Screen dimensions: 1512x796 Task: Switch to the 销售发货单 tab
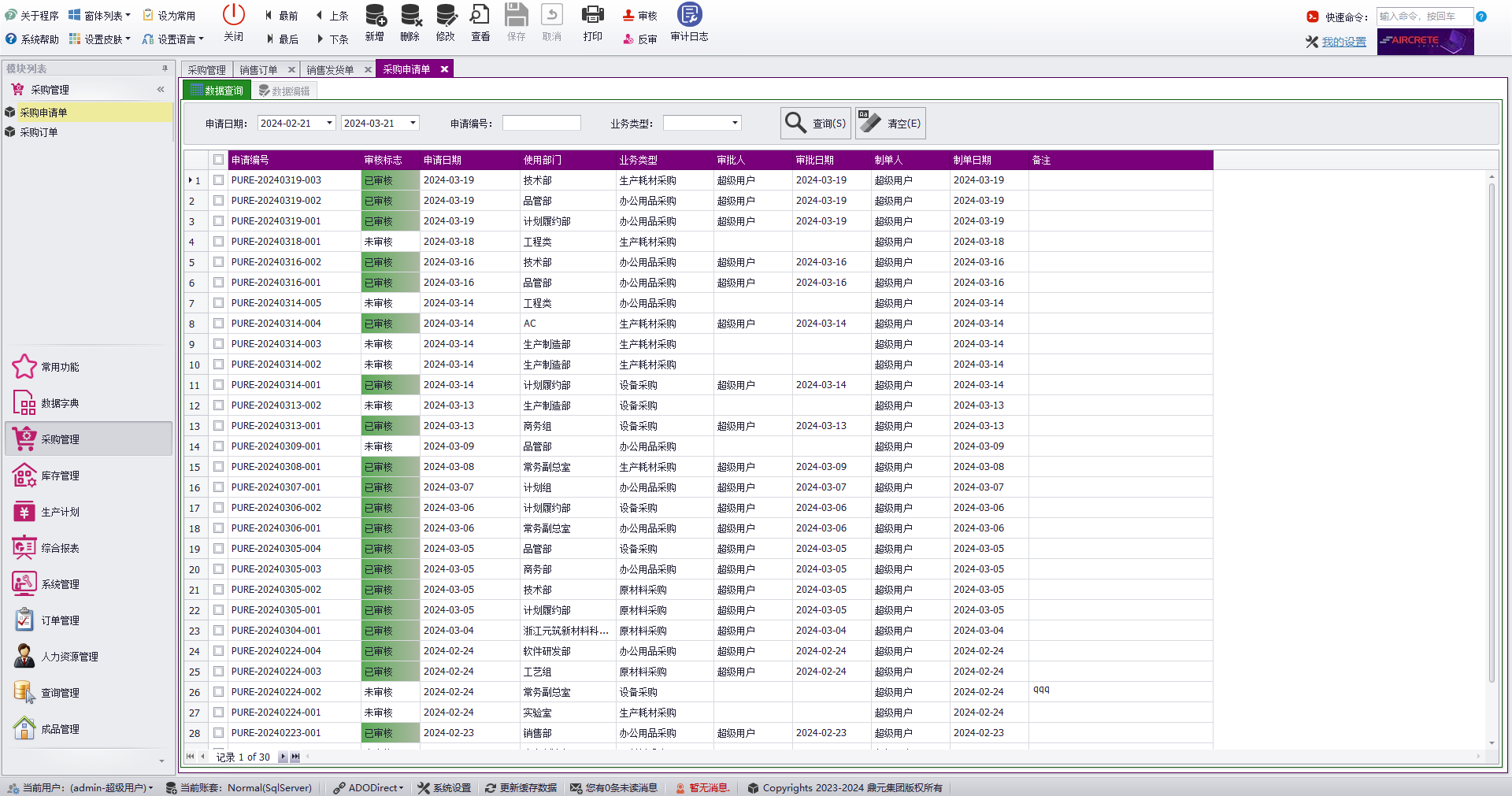point(331,70)
